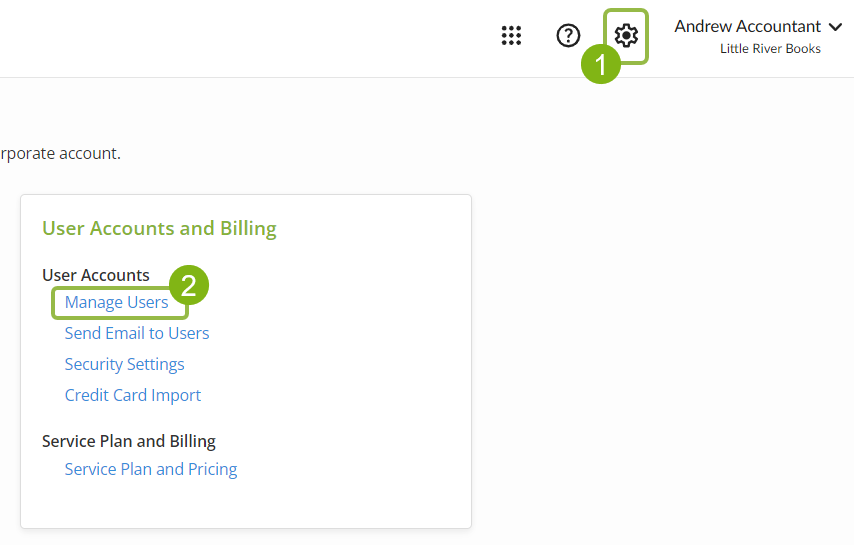View Service Plan and Pricing
Screen dimensions: 854x545
pyautogui.click(x=151, y=469)
